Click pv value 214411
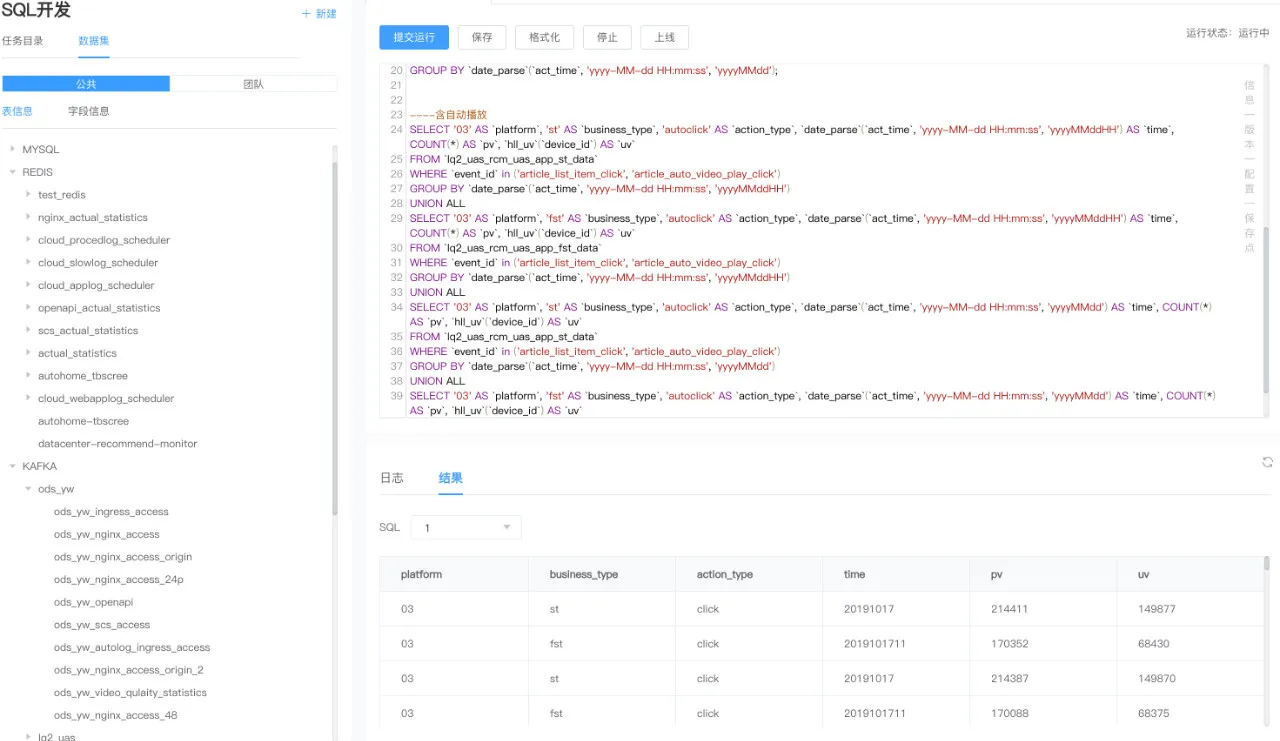This screenshot has height=741, width=1280. click(x=1009, y=609)
